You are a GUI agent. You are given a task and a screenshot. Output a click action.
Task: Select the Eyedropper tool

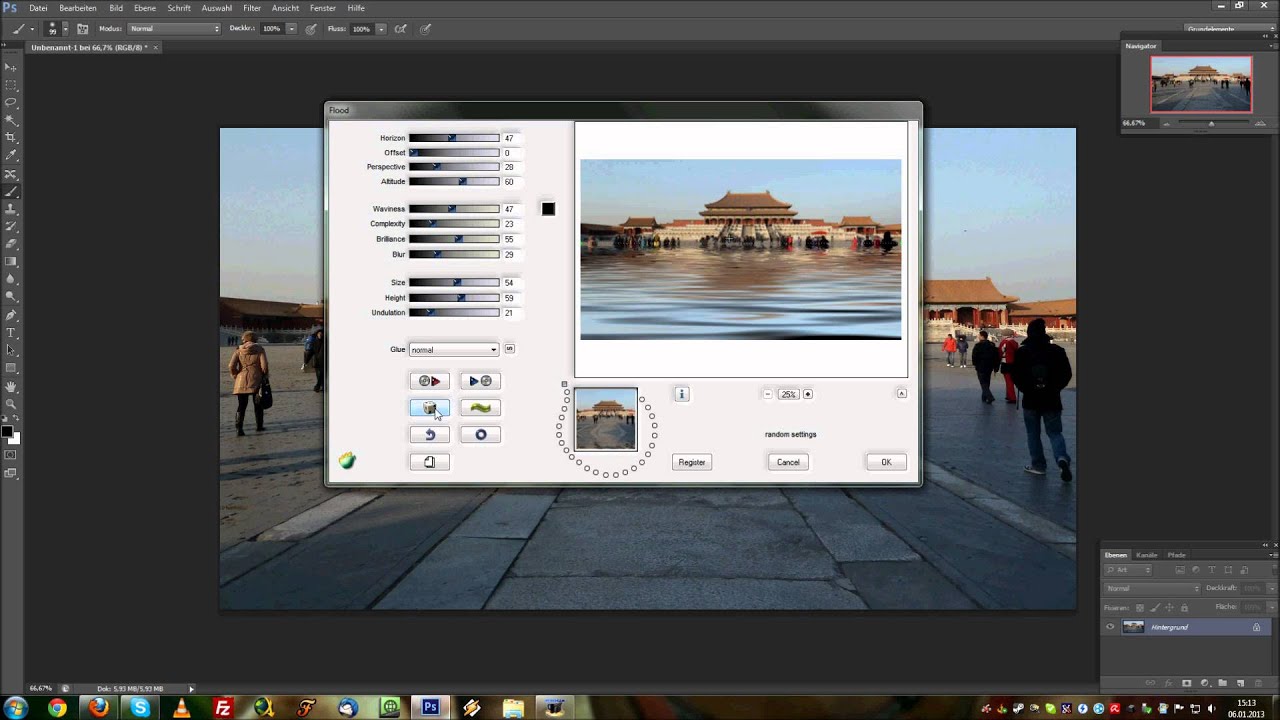pyautogui.click(x=11, y=155)
